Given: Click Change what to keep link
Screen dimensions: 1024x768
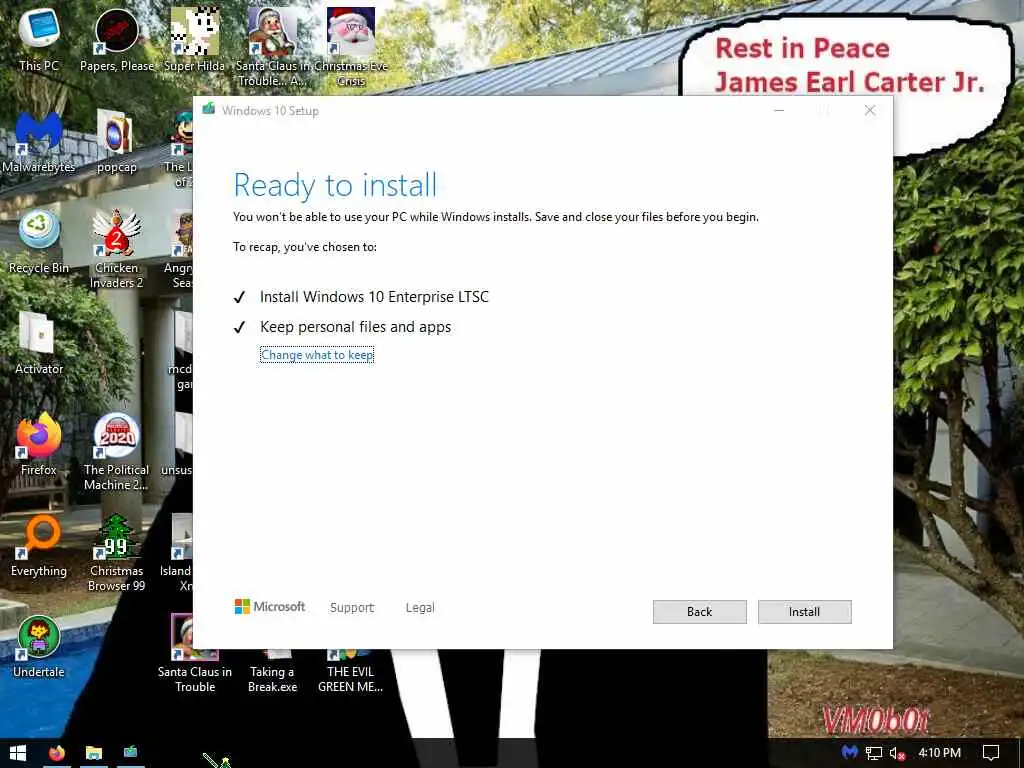Looking at the screenshot, I should 317,355.
